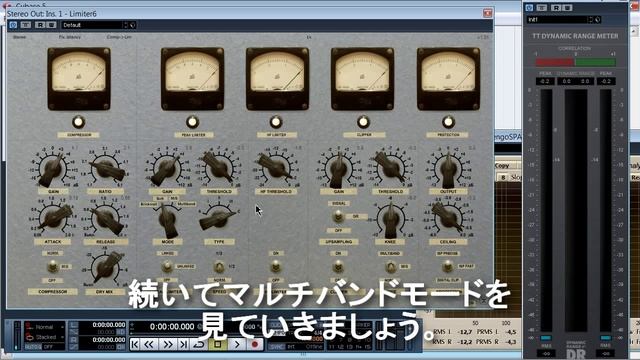Click the left locator time field

109,325
